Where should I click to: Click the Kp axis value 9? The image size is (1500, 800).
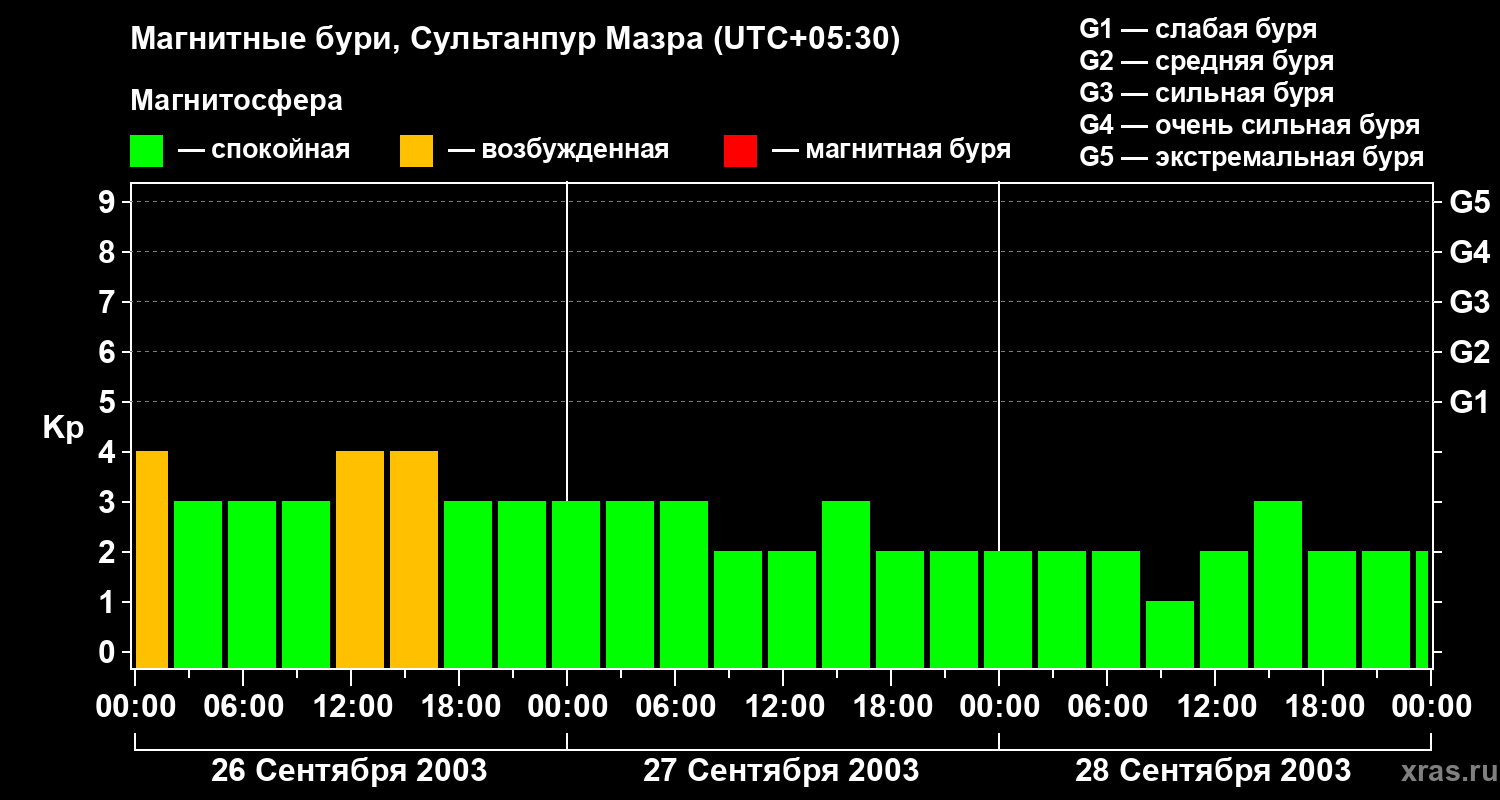(x=109, y=202)
